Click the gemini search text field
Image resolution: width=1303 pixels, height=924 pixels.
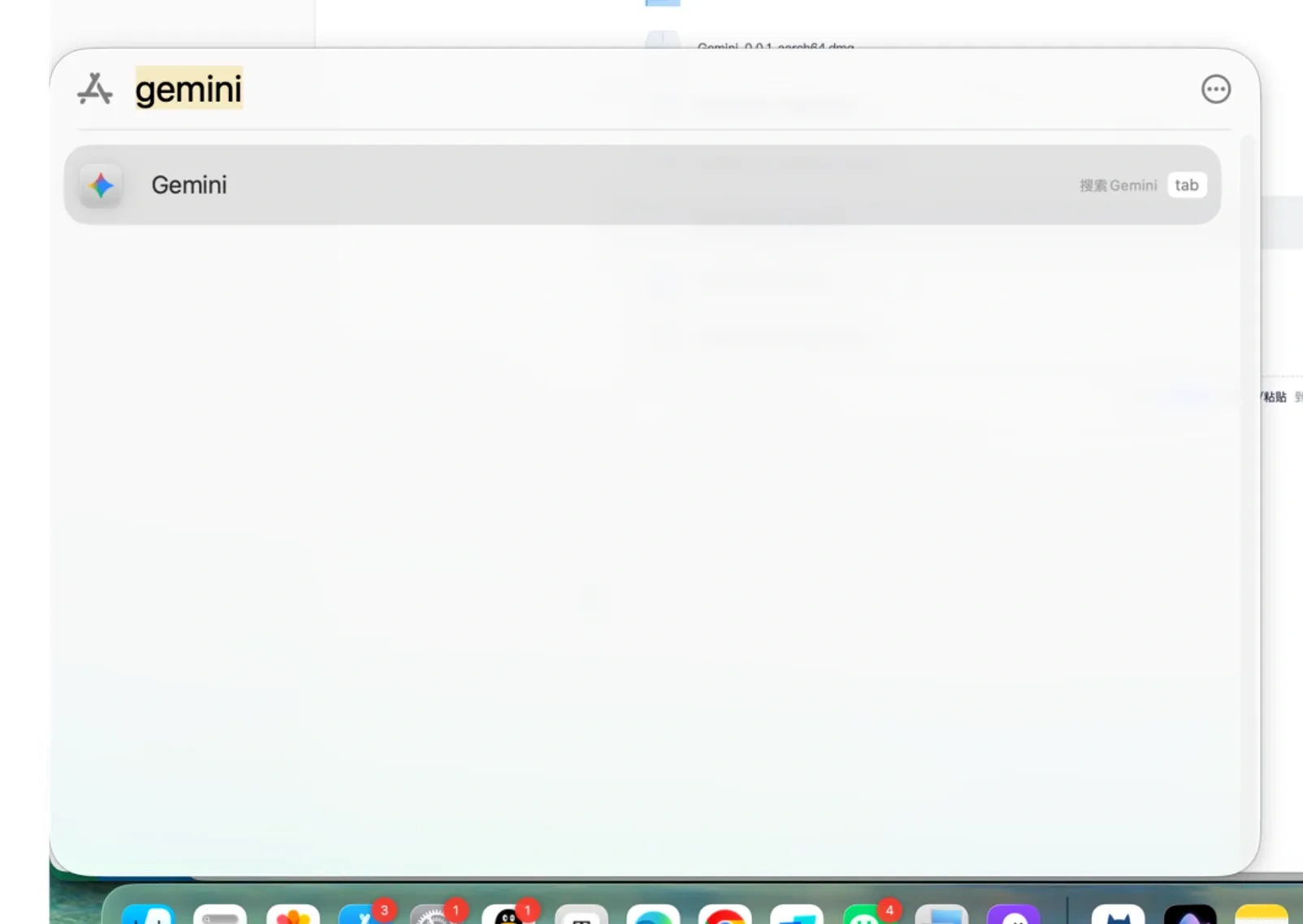(x=188, y=89)
